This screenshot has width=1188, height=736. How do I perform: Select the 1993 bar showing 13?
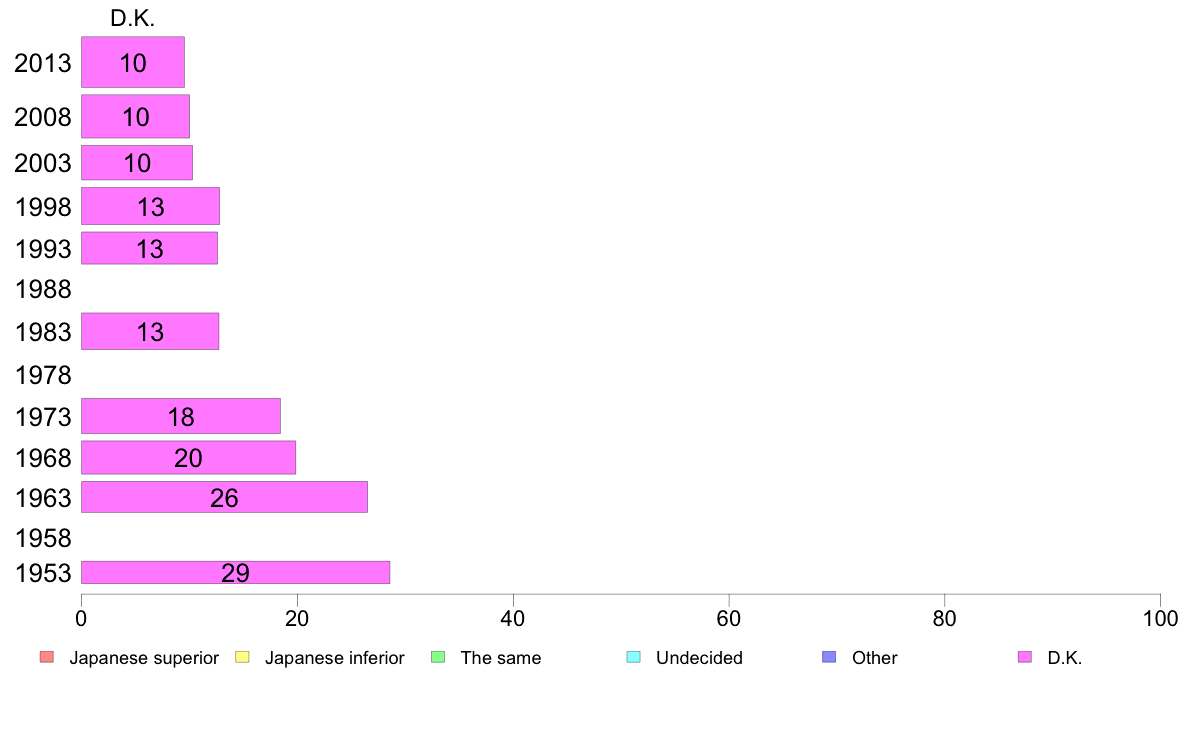pyautogui.click(x=149, y=248)
